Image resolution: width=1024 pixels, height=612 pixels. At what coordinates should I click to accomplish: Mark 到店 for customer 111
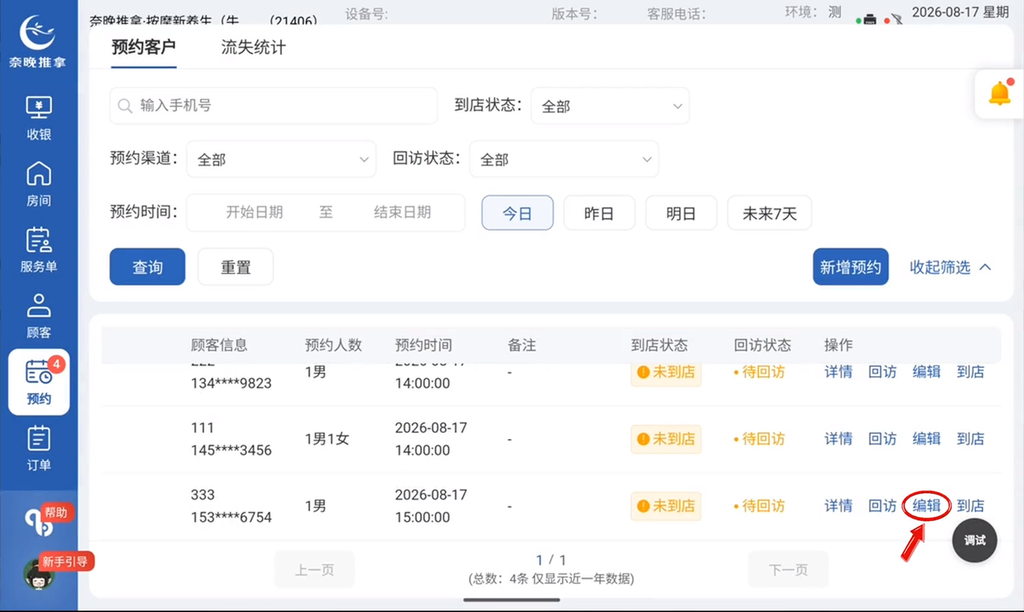[x=970, y=439]
